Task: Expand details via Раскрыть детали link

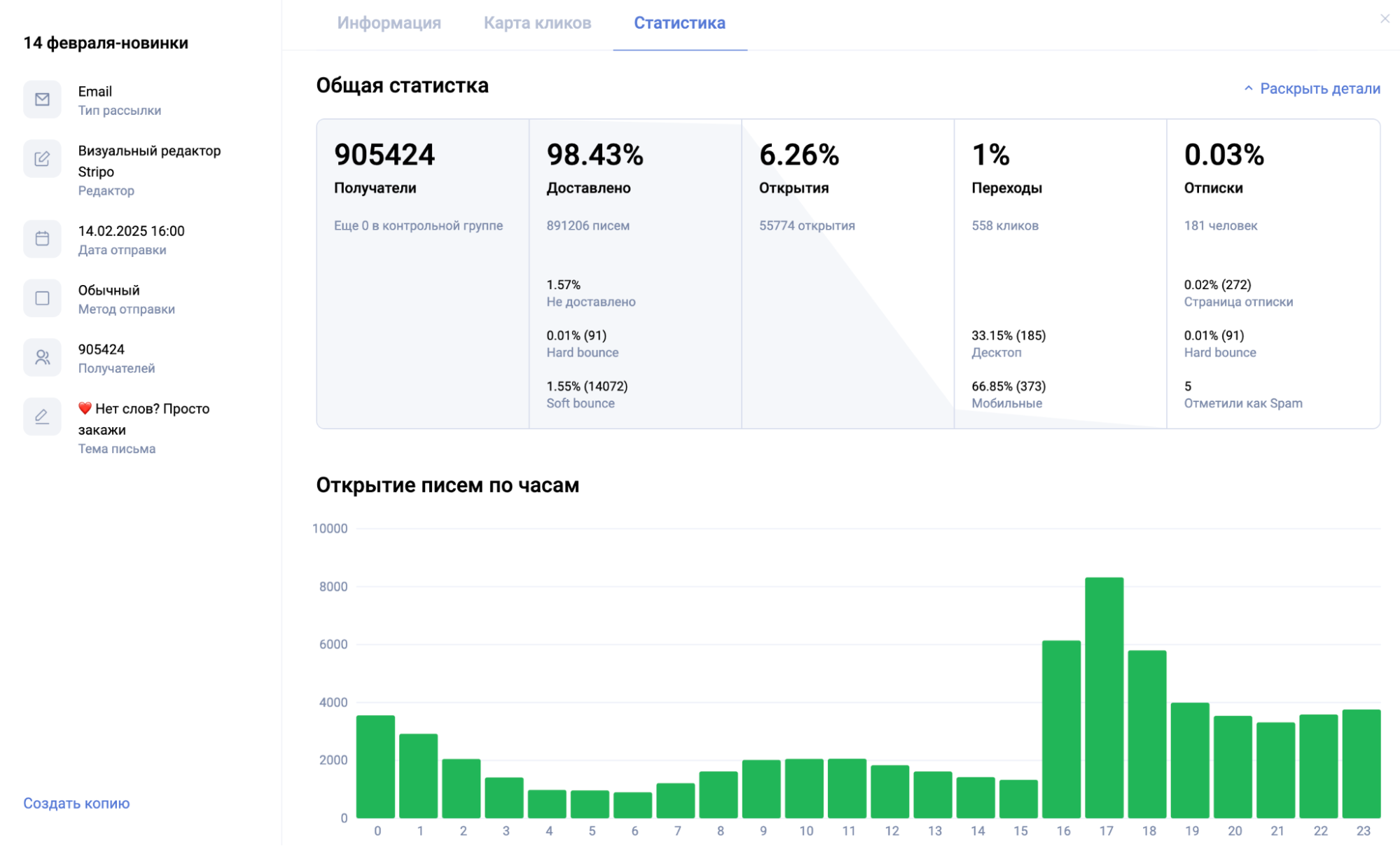Action: [1319, 89]
